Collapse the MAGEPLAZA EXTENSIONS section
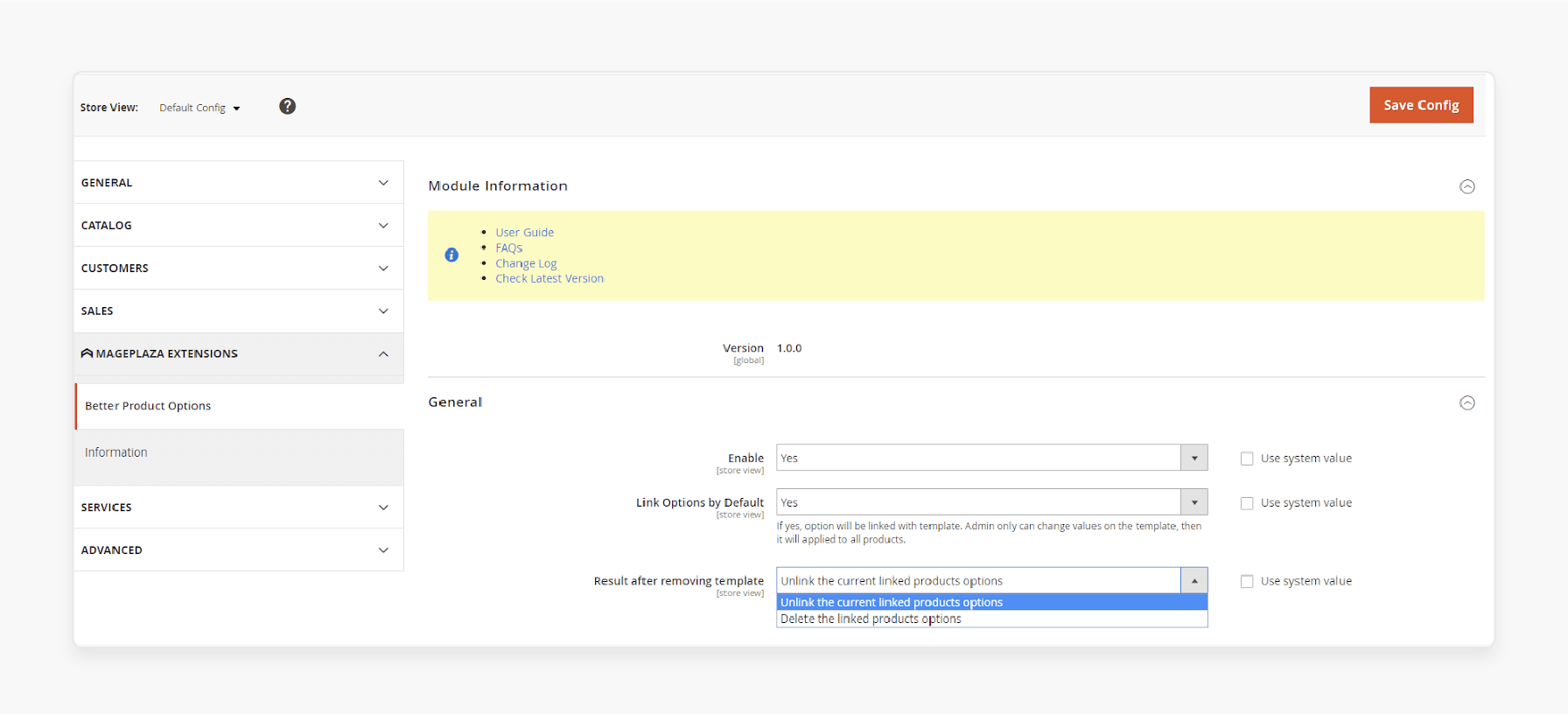 (x=239, y=353)
